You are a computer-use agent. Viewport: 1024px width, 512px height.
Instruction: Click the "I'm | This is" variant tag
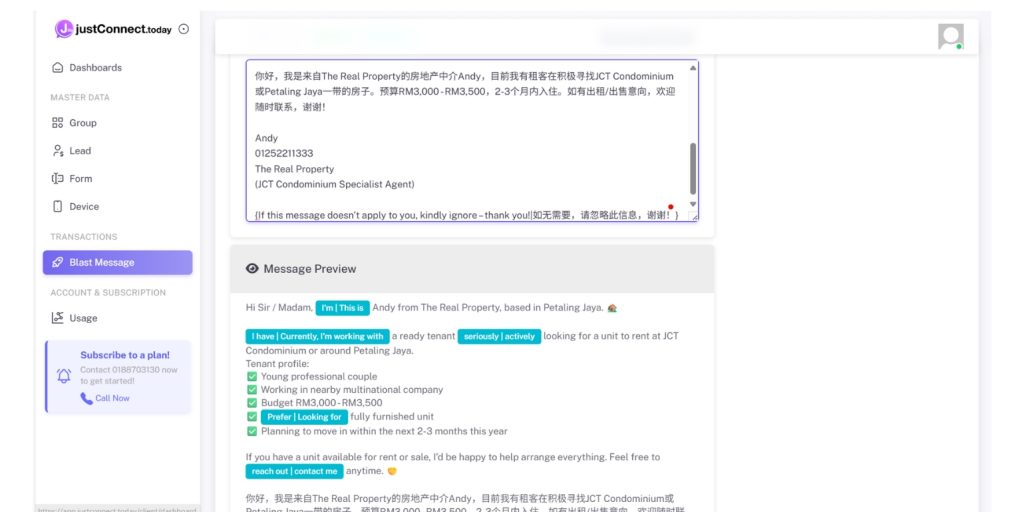pos(343,308)
